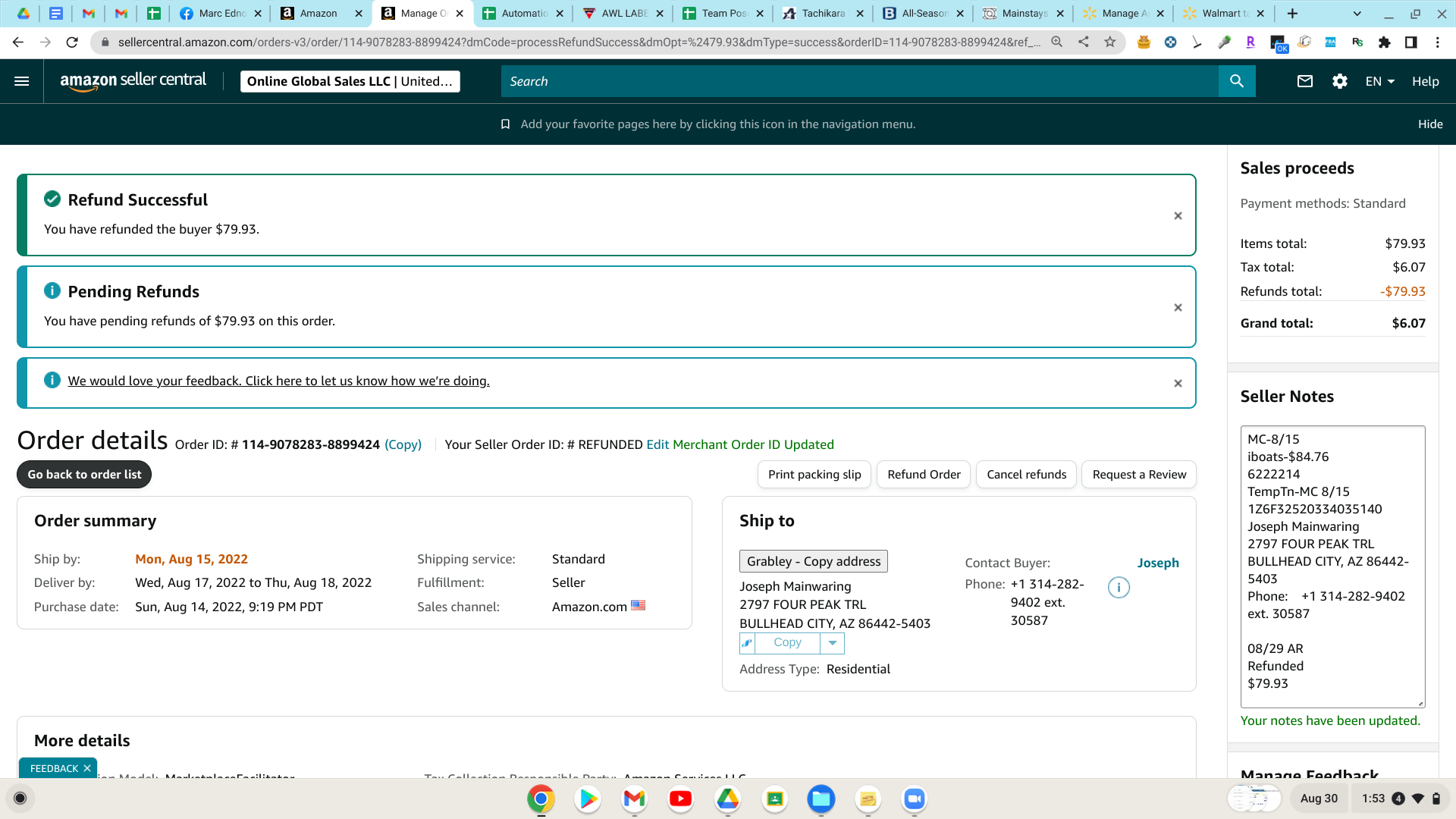Switch to the AWL LABEL tab
The image size is (1456, 819).
pos(622,14)
